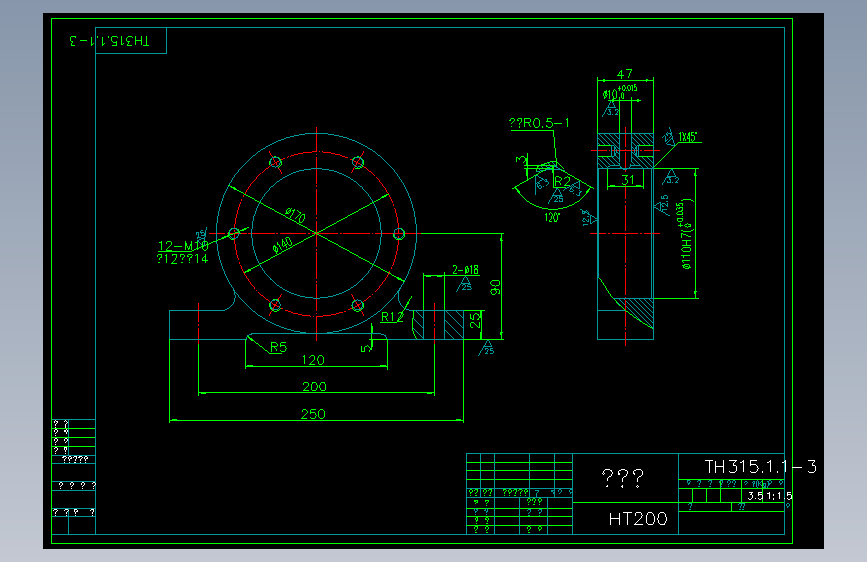Select the 200 hole spacing dimension
The image size is (867, 562).
[314, 387]
